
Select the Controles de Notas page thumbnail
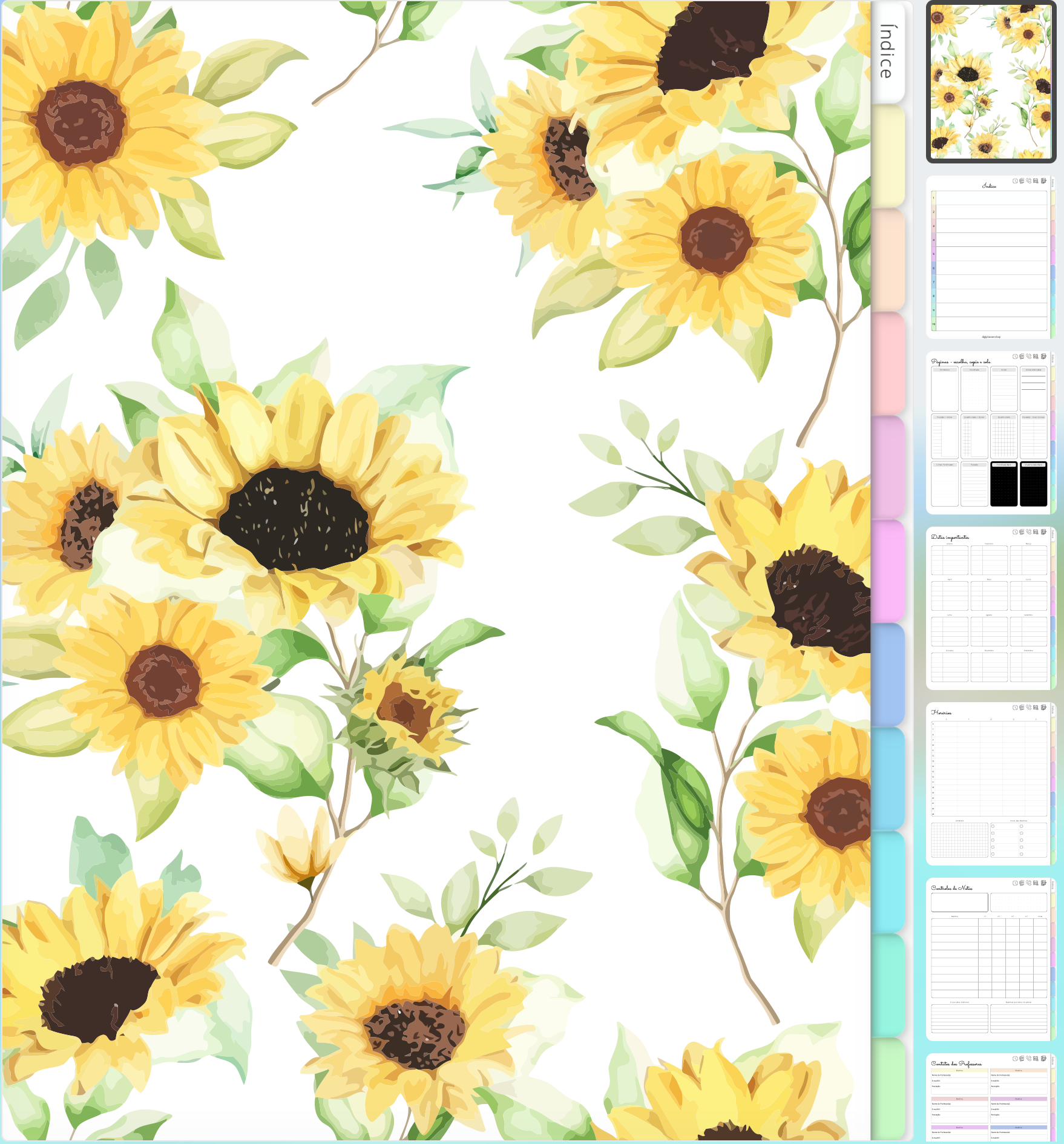coord(990,959)
